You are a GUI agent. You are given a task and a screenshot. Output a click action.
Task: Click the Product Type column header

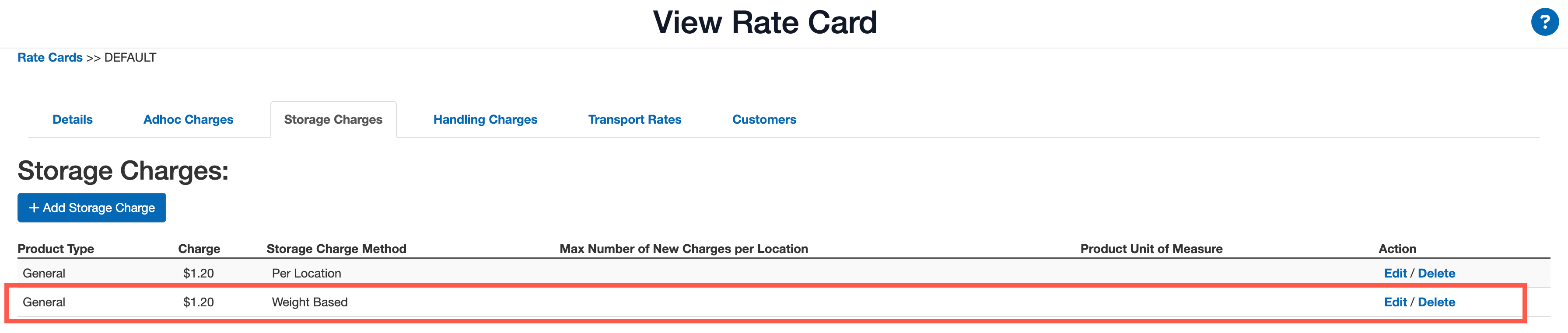pyautogui.click(x=56, y=249)
